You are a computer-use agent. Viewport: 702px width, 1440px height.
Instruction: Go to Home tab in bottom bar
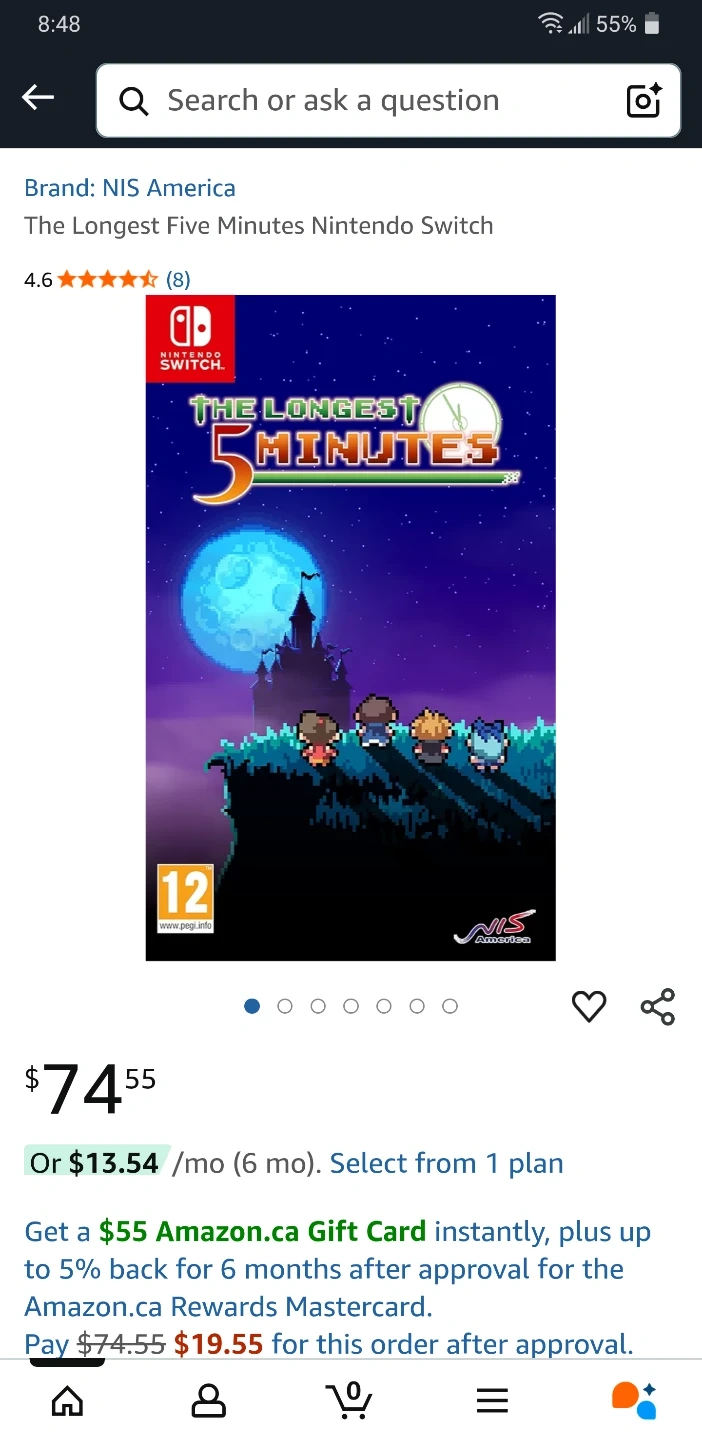pyautogui.click(x=67, y=1401)
